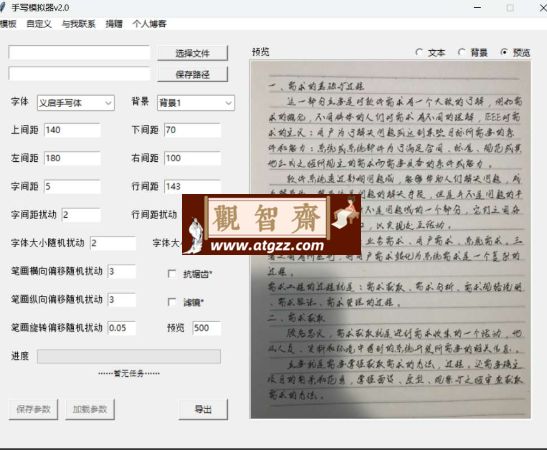Click the 保存参数 button
Viewport: 547px width, 450px height.
click(33, 409)
